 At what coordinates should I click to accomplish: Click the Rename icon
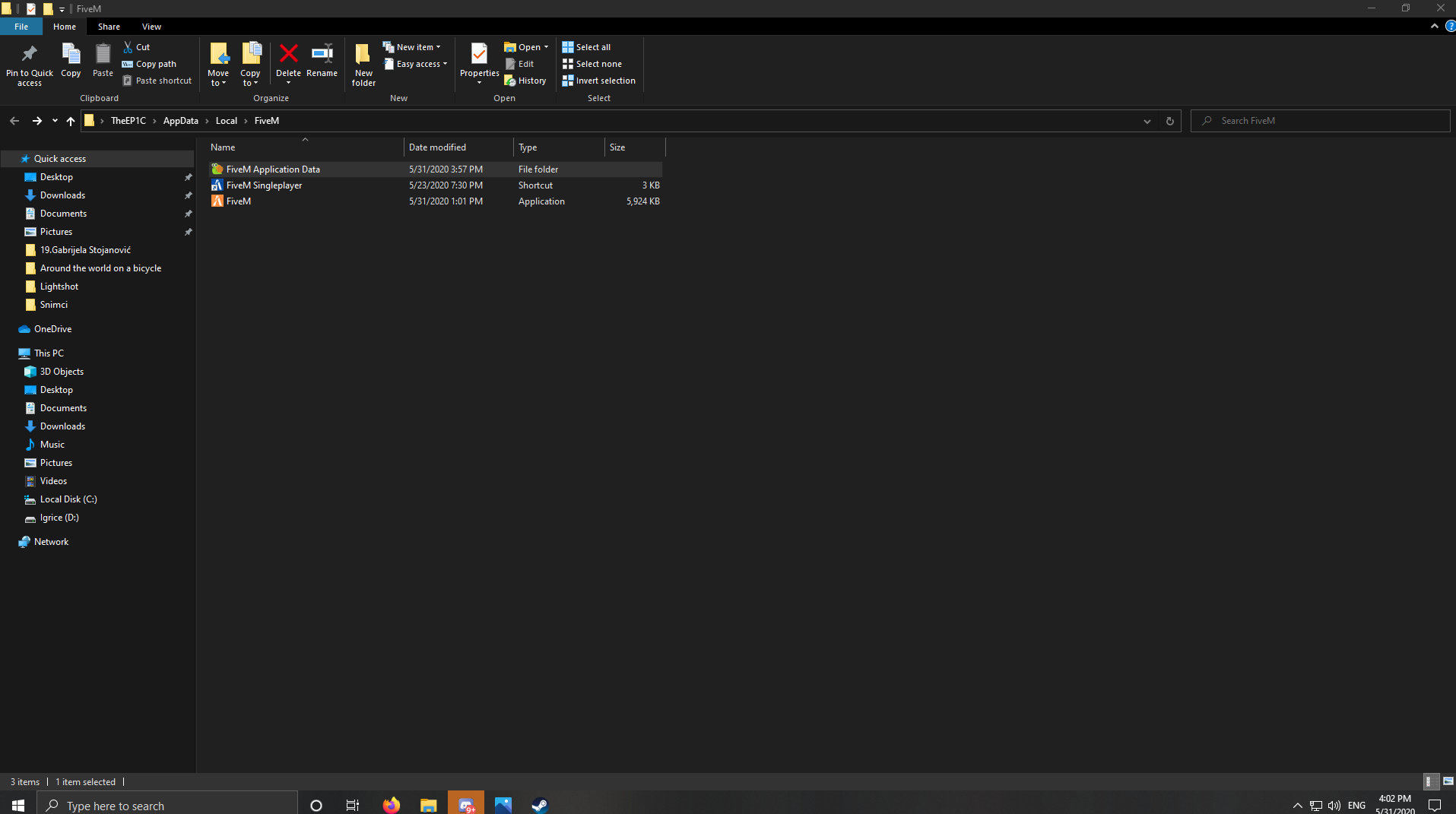coord(321,62)
